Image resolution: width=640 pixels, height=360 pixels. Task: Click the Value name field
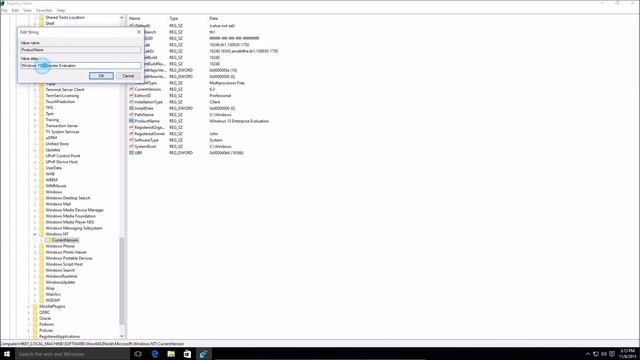coord(80,50)
